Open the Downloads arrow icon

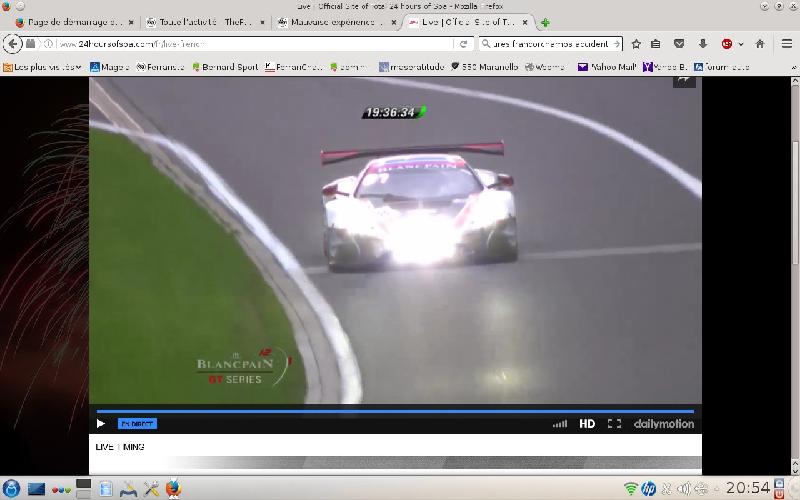click(703, 44)
